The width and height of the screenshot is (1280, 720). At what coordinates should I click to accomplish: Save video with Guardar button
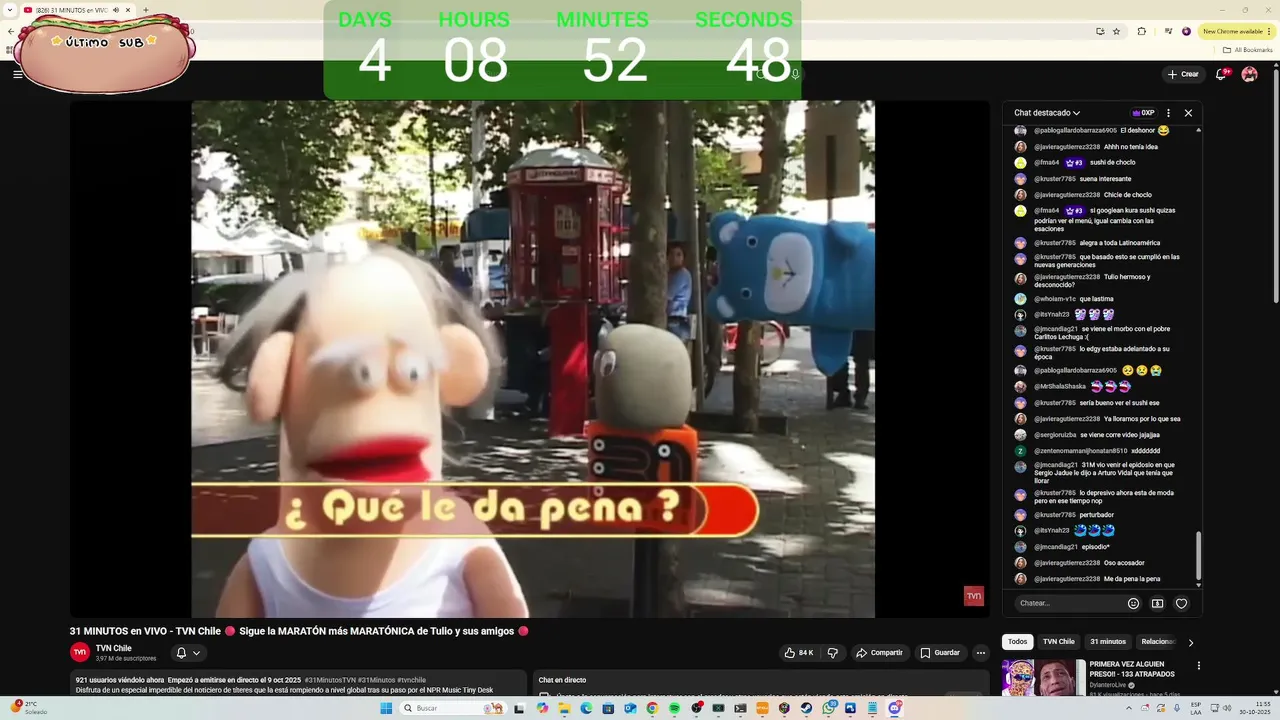point(940,653)
